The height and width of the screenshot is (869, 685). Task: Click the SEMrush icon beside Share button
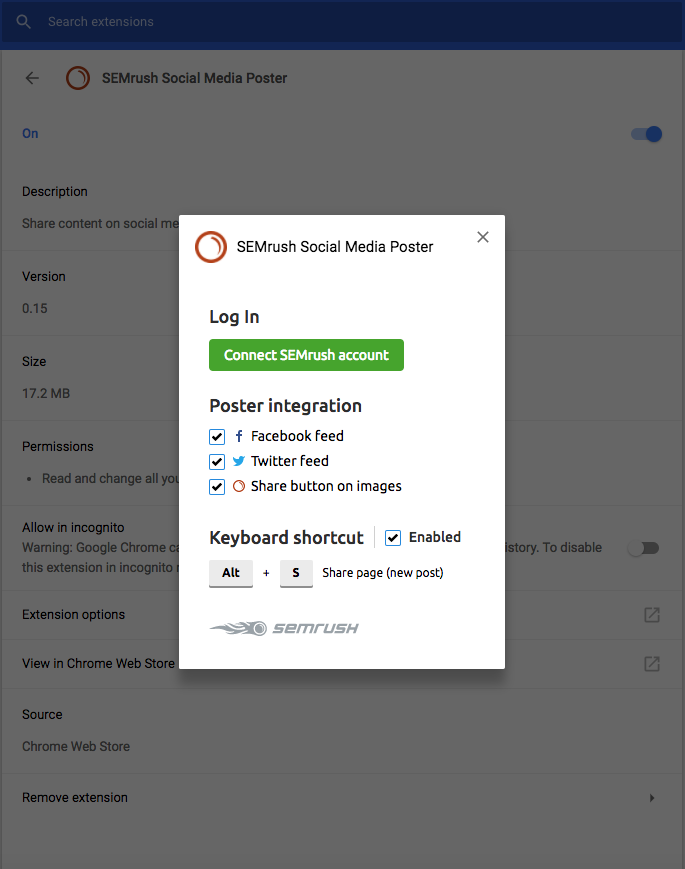pos(239,486)
